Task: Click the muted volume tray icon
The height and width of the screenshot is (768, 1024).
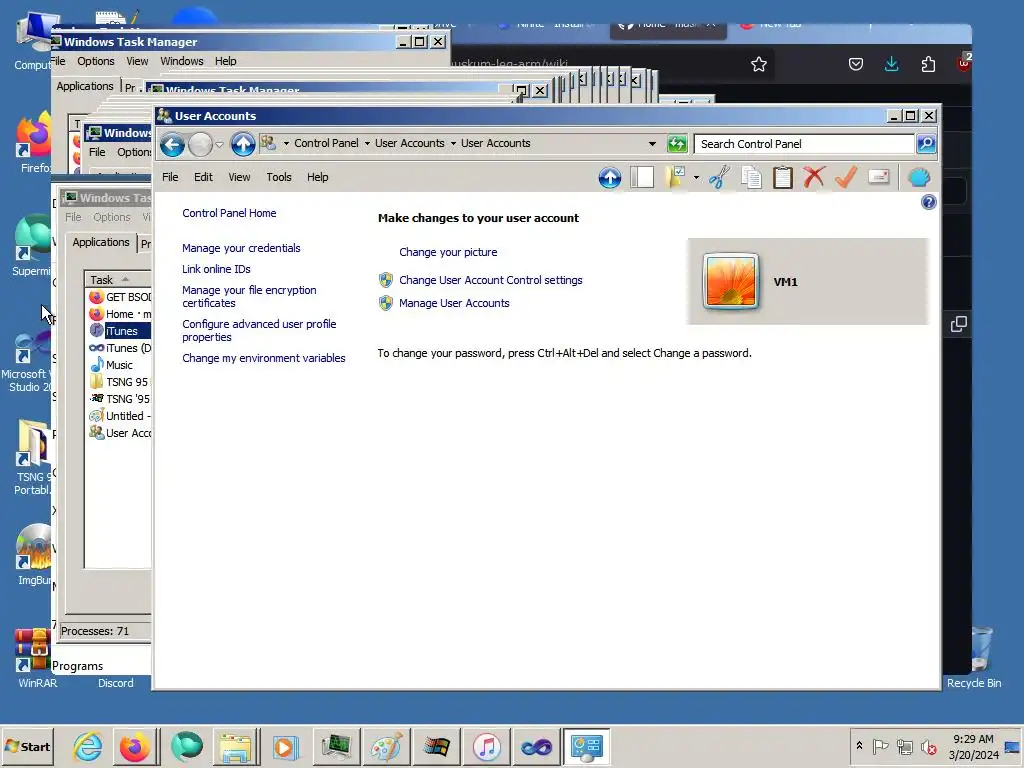Action: (x=928, y=746)
